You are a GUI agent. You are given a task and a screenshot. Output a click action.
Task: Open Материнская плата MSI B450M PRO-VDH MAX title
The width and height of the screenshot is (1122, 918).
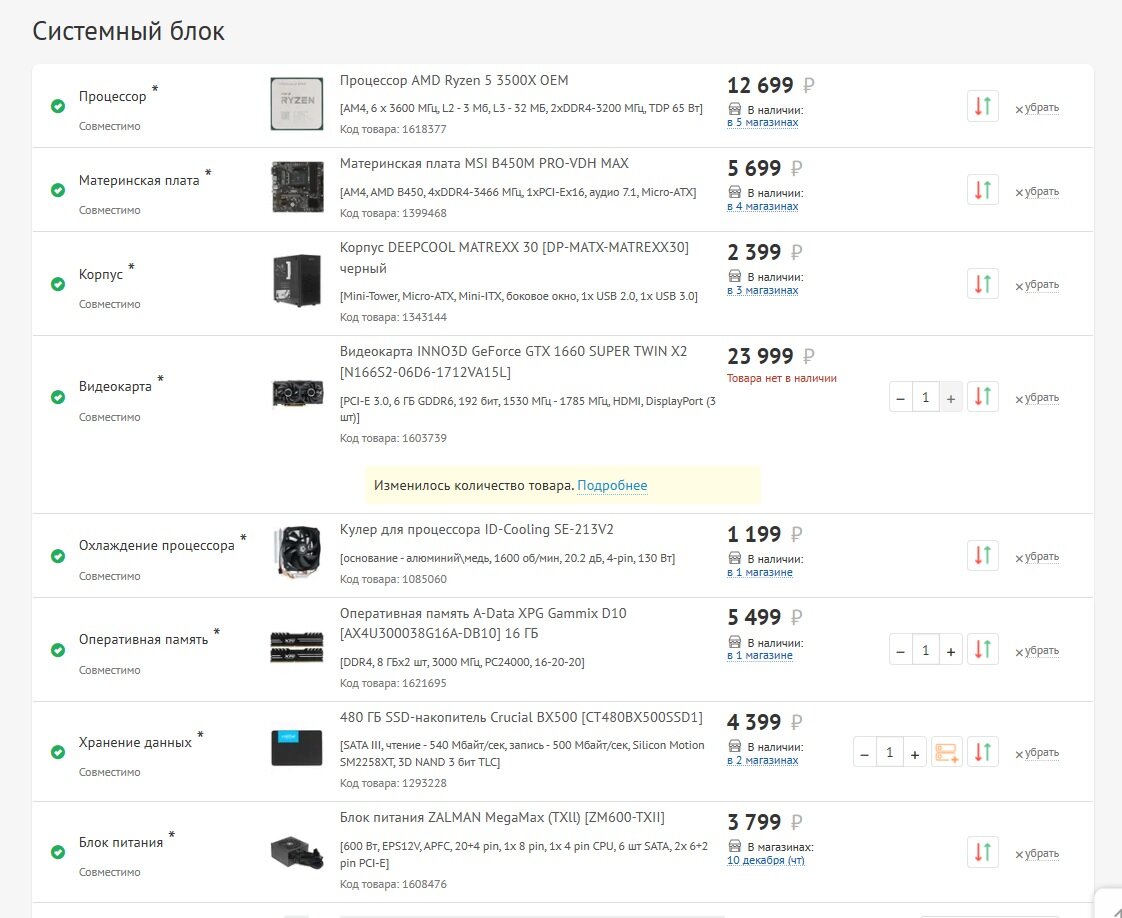484,163
